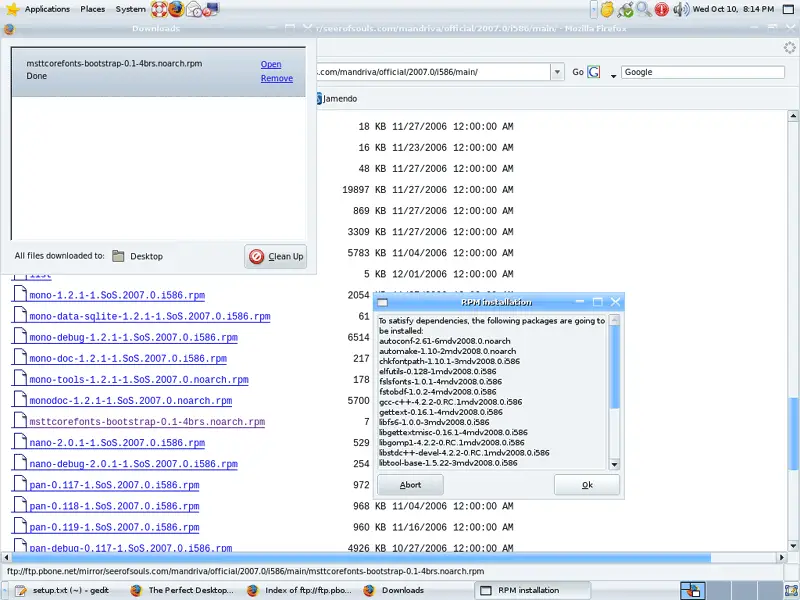Launch Firefox from the top panel icon
Viewport: 800px width, 600px height.
click(x=176, y=9)
